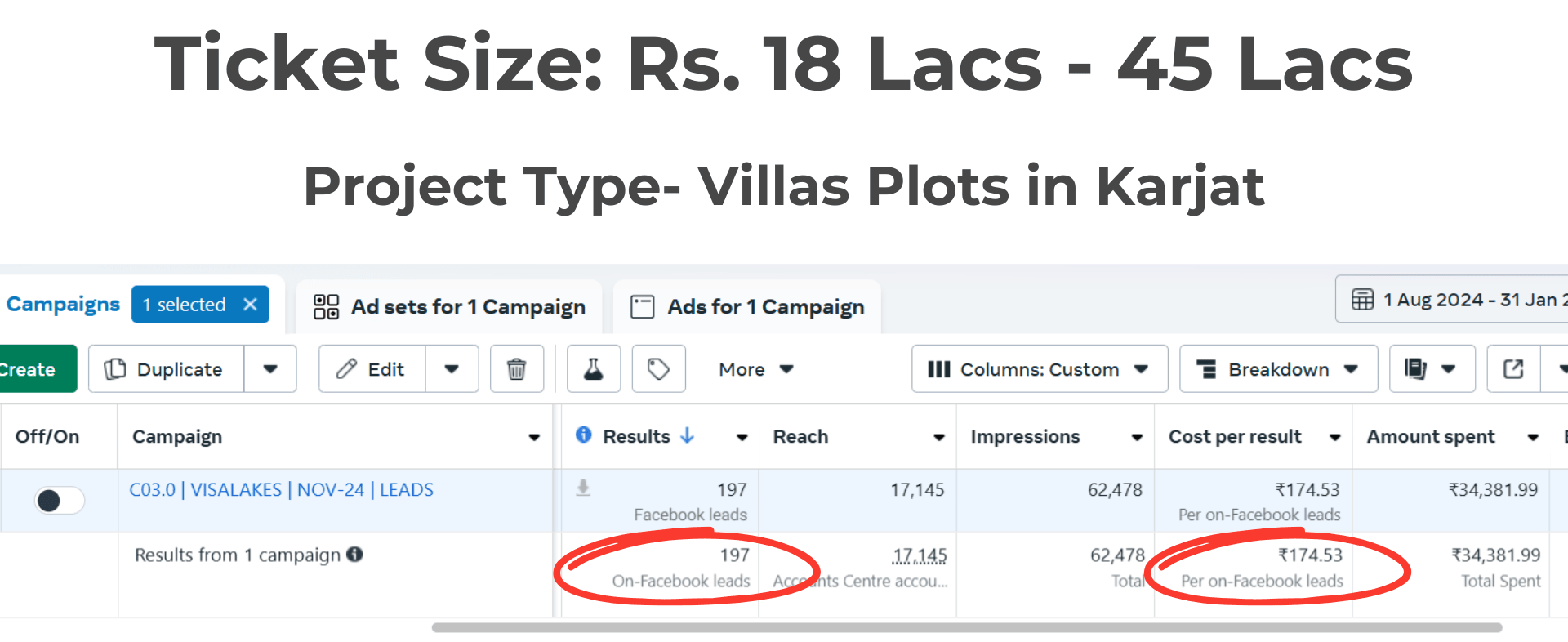Click the export share icon
Screen dimensions: 1568x642
tap(1513, 369)
